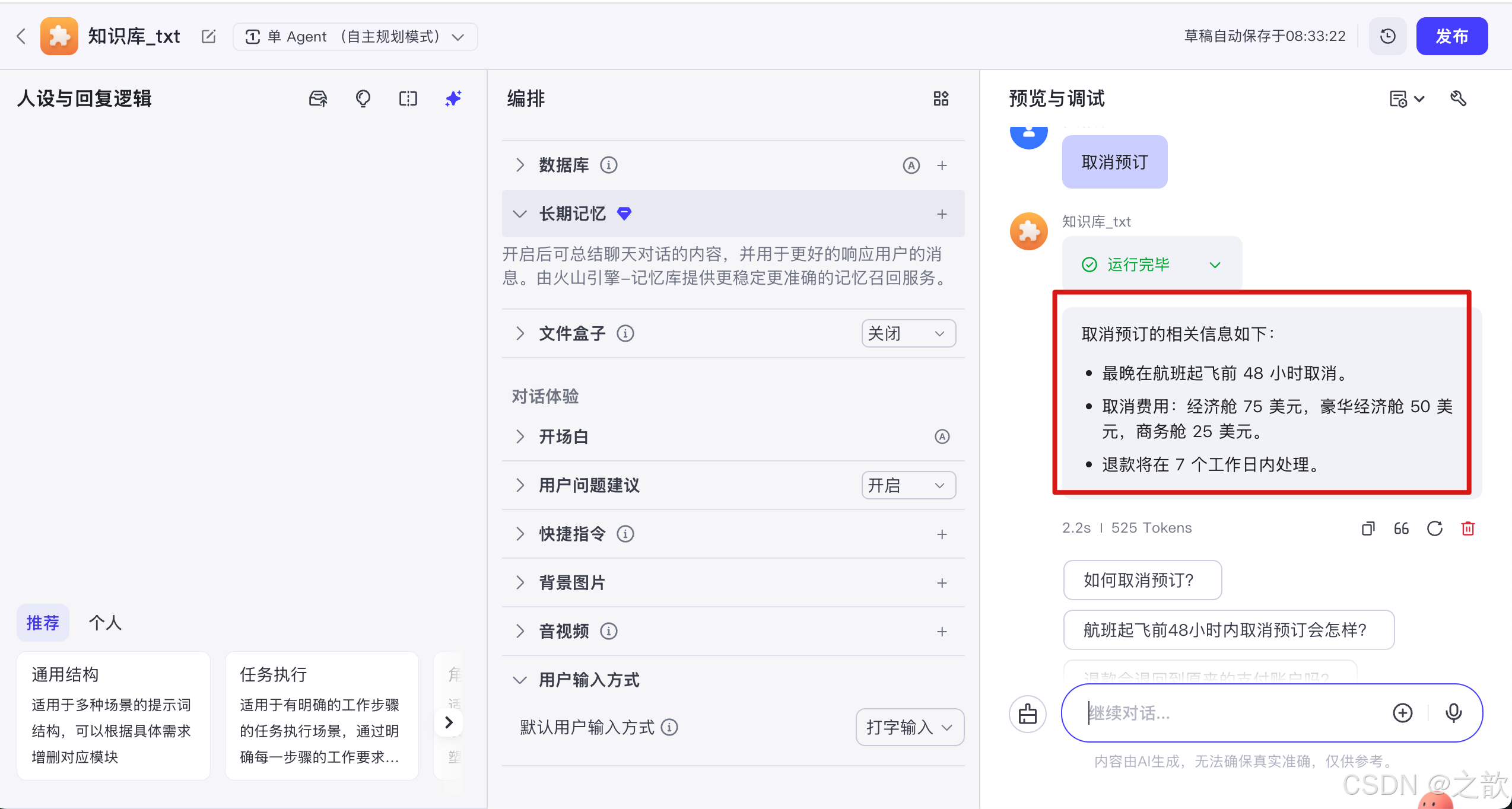This screenshot has width=1512, height=809.
Task: Open the debug wrench icon in preview panel
Action: tap(1459, 98)
